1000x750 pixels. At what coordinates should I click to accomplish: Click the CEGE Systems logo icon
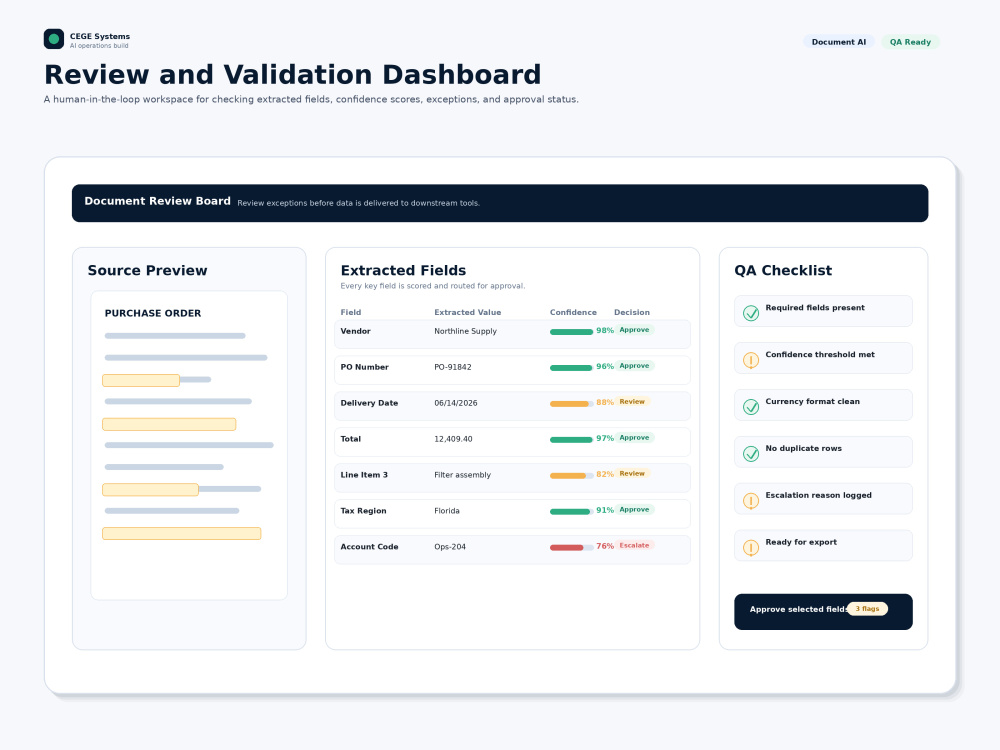tap(54, 39)
